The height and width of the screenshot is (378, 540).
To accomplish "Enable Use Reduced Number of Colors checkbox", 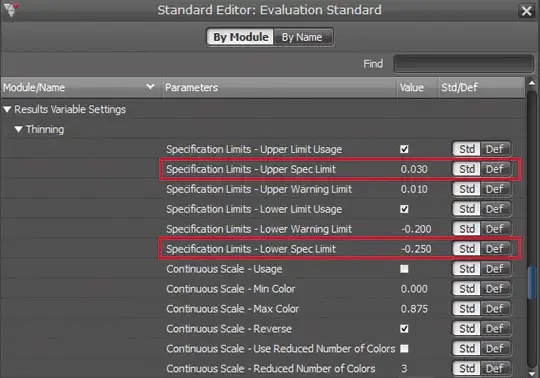I will tap(404, 349).
